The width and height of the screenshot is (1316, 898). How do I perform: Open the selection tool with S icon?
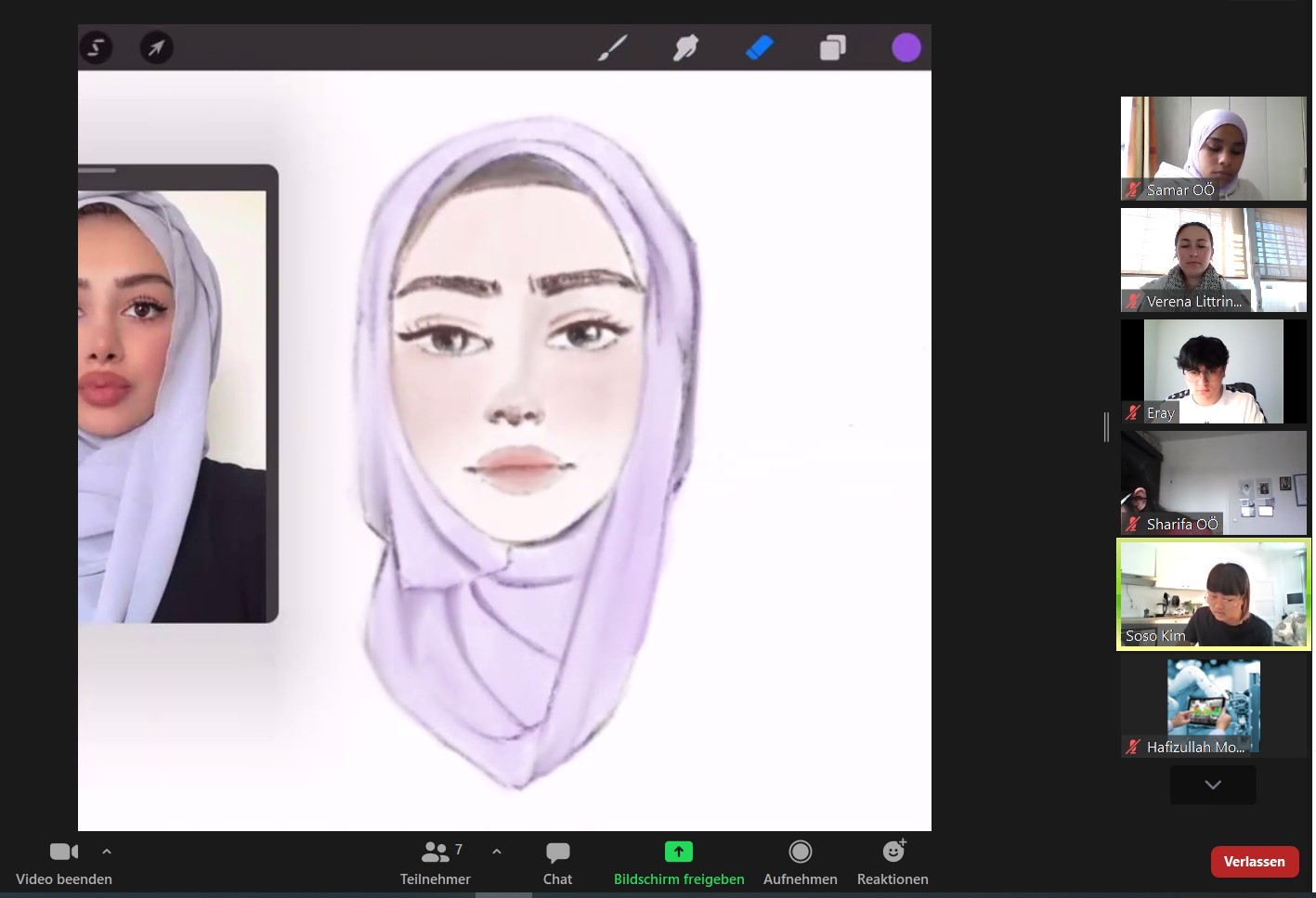pyautogui.click(x=96, y=47)
